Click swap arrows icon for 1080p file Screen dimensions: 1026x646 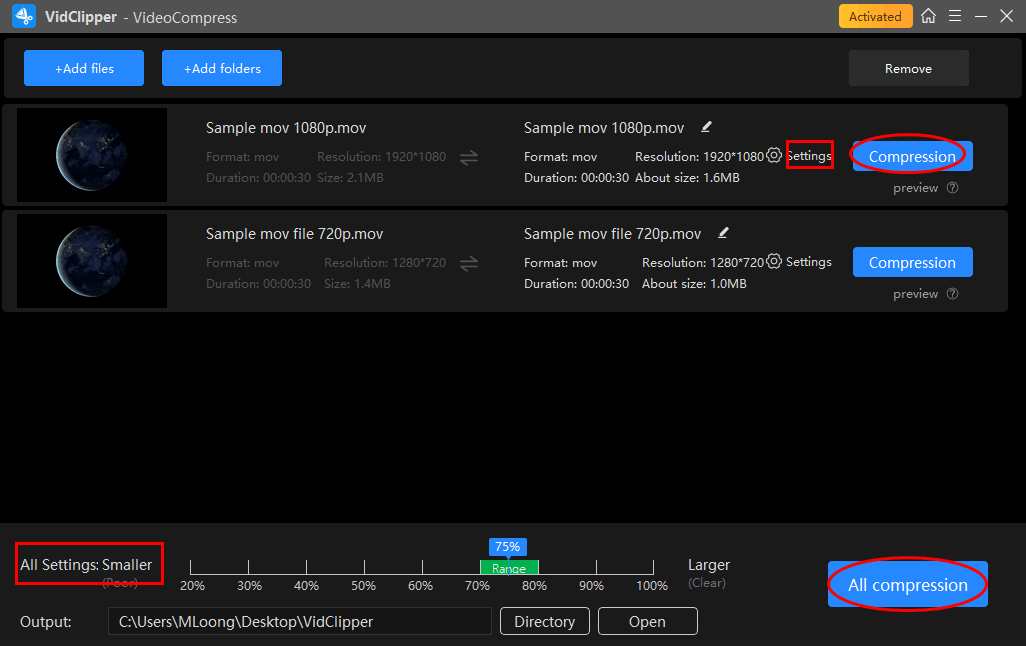point(468,157)
